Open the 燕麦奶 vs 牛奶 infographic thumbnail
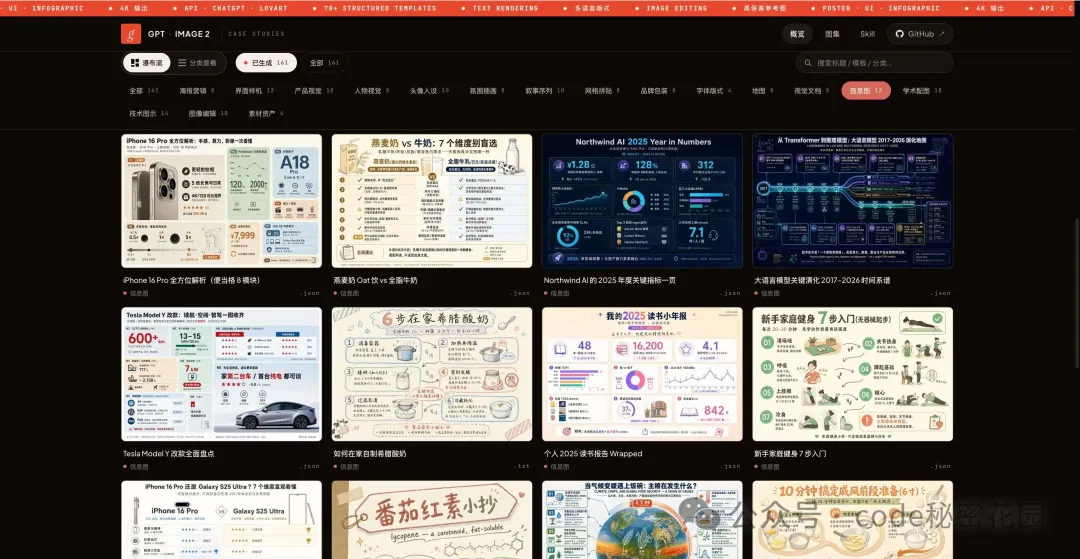 (432, 200)
